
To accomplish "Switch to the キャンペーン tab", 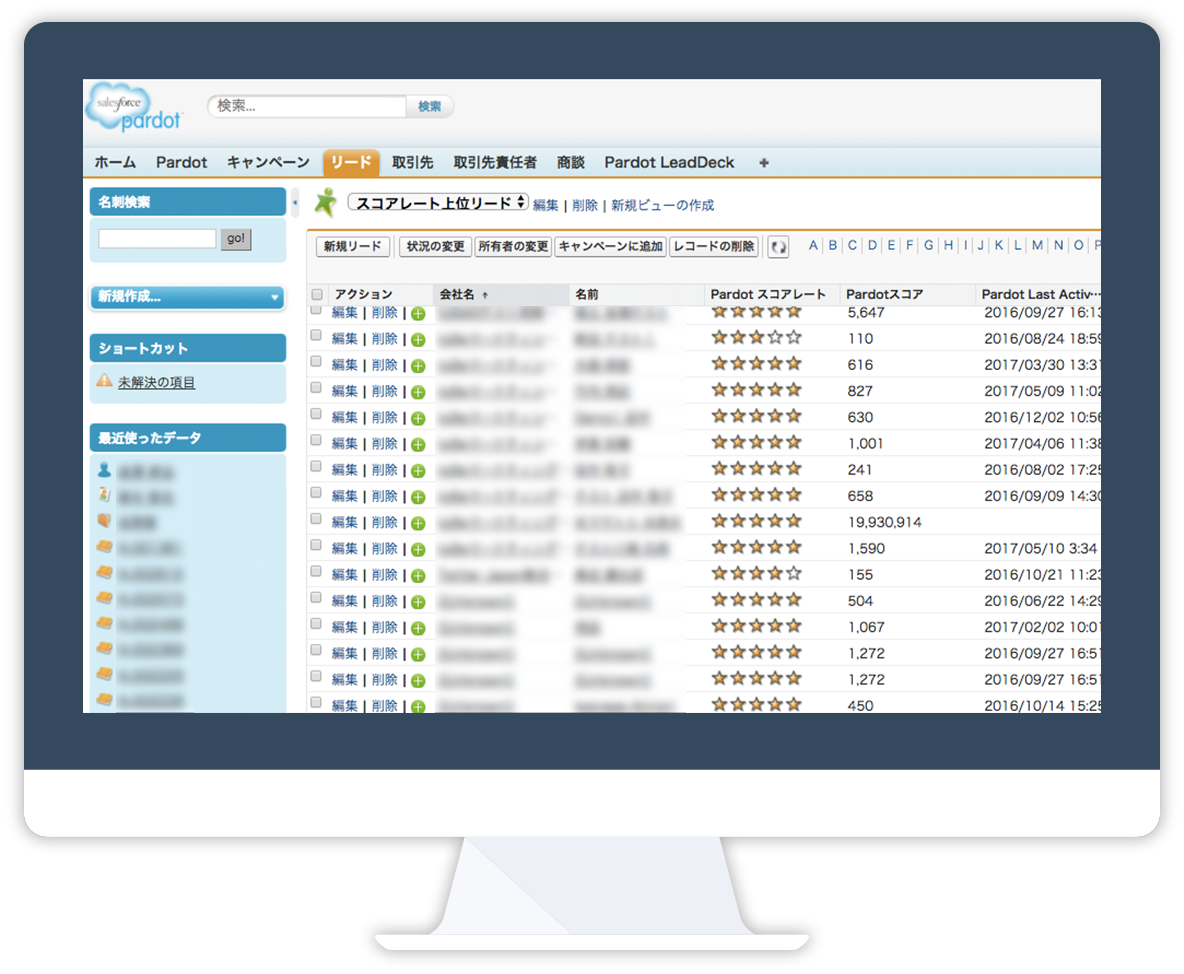I will (x=268, y=162).
